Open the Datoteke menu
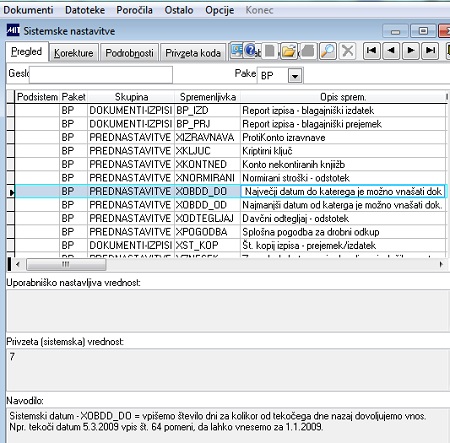This screenshot has width=450, height=443. pos(85,10)
